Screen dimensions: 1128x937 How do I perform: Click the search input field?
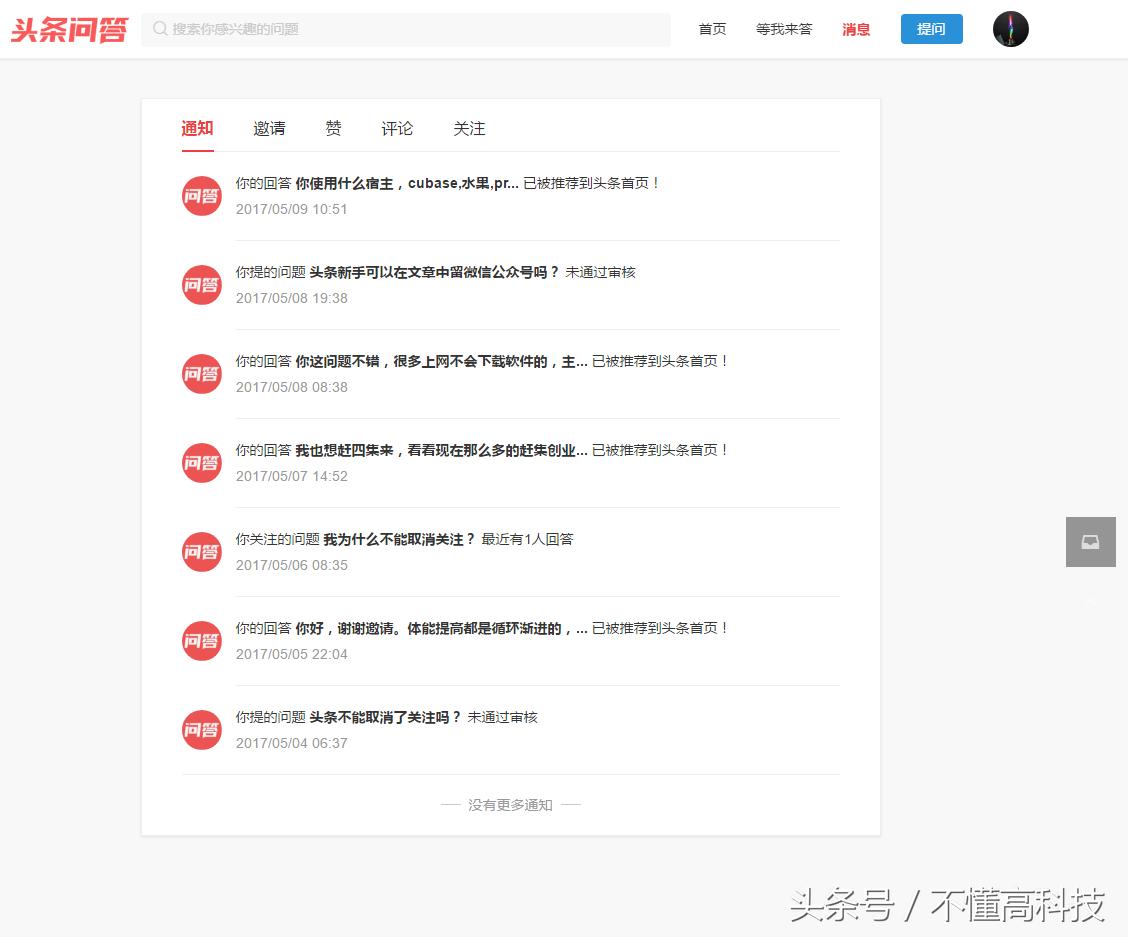tap(400, 29)
